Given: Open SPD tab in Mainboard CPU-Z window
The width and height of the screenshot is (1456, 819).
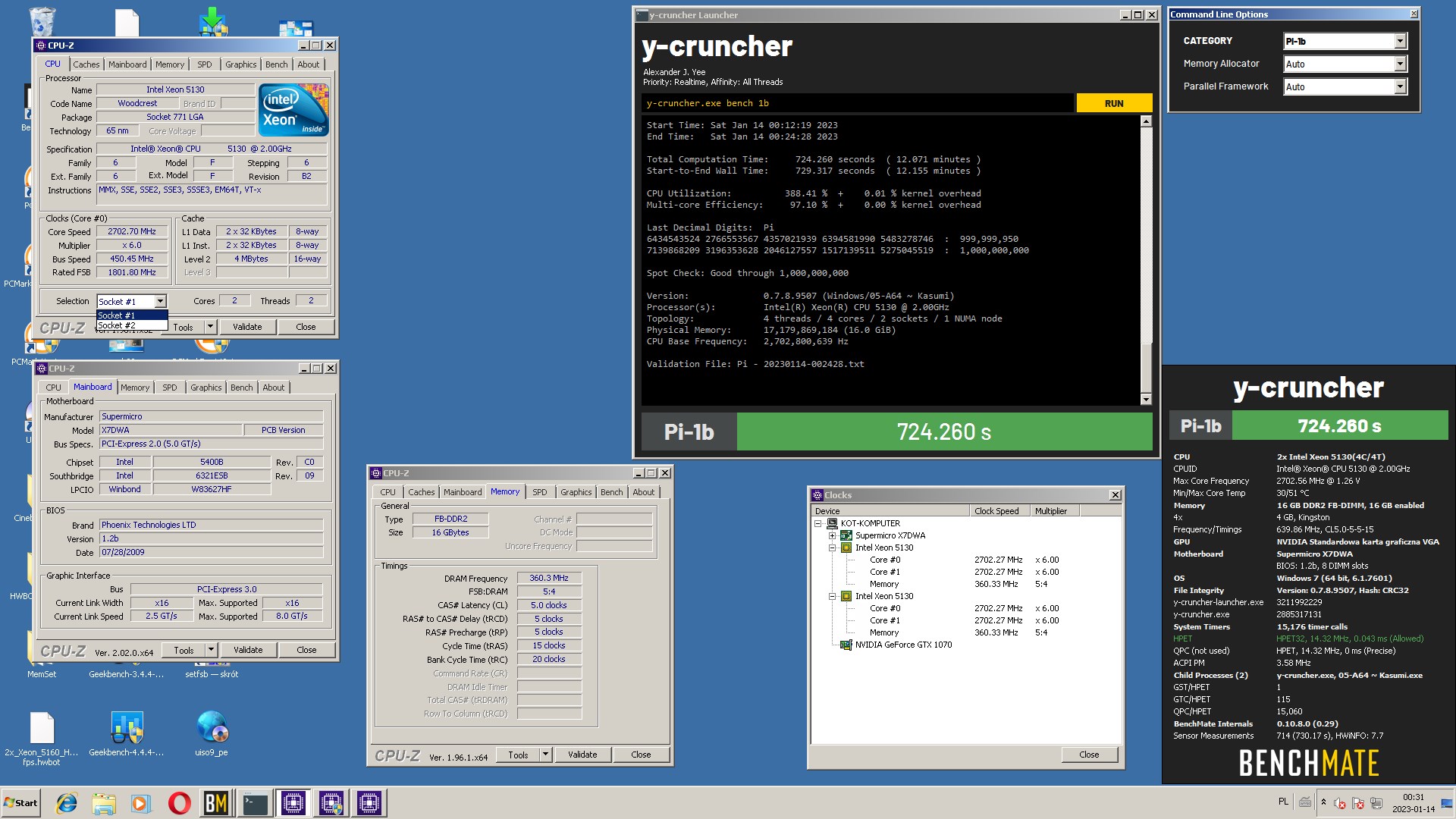Looking at the screenshot, I should tap(169, 388).
